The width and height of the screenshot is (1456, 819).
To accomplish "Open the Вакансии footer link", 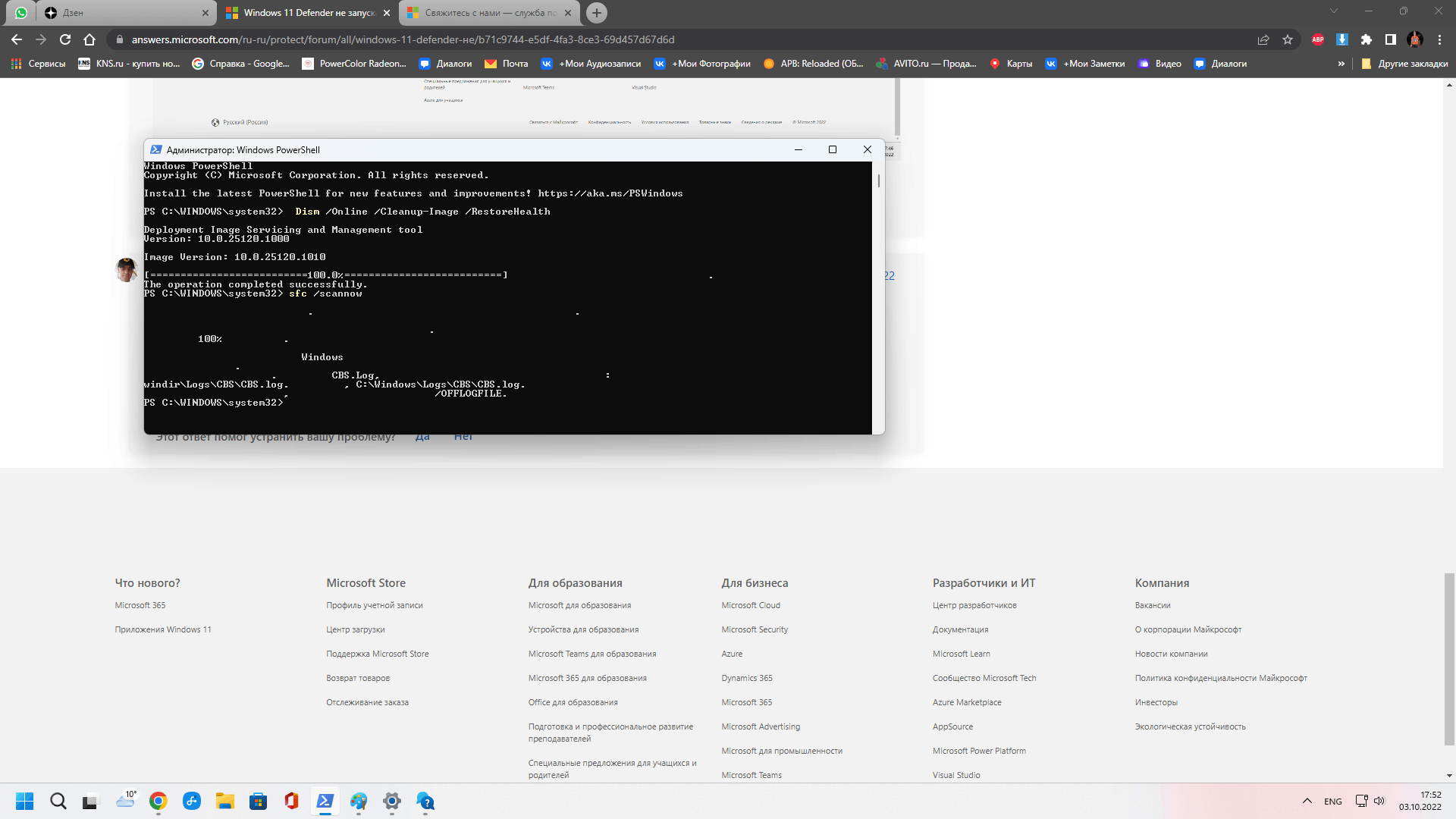I will 1153,605.
